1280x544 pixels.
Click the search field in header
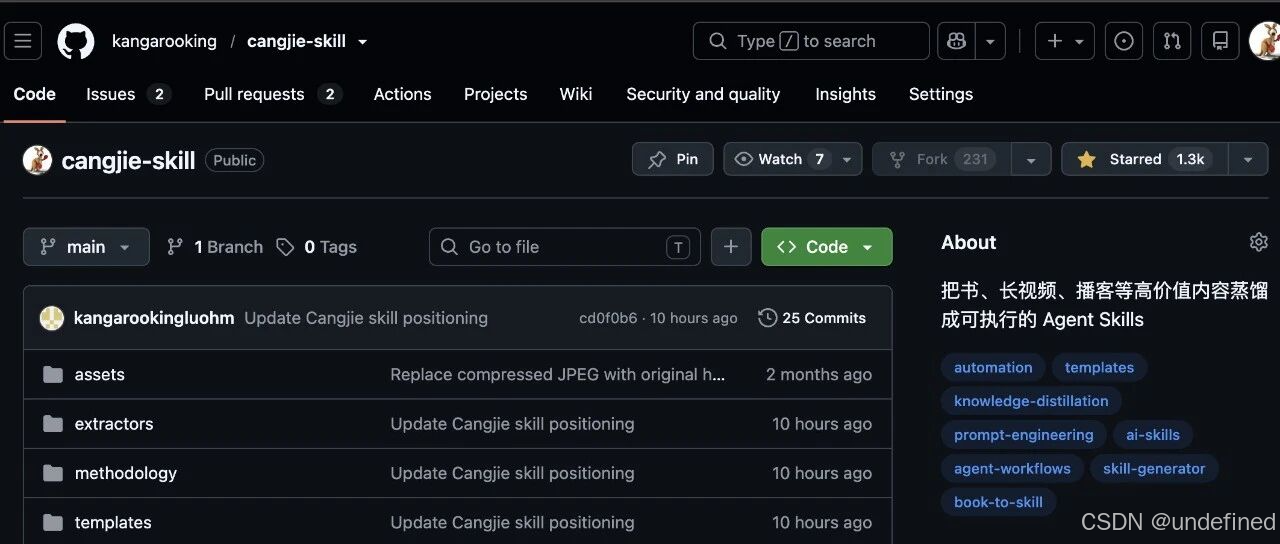[811, 41]
